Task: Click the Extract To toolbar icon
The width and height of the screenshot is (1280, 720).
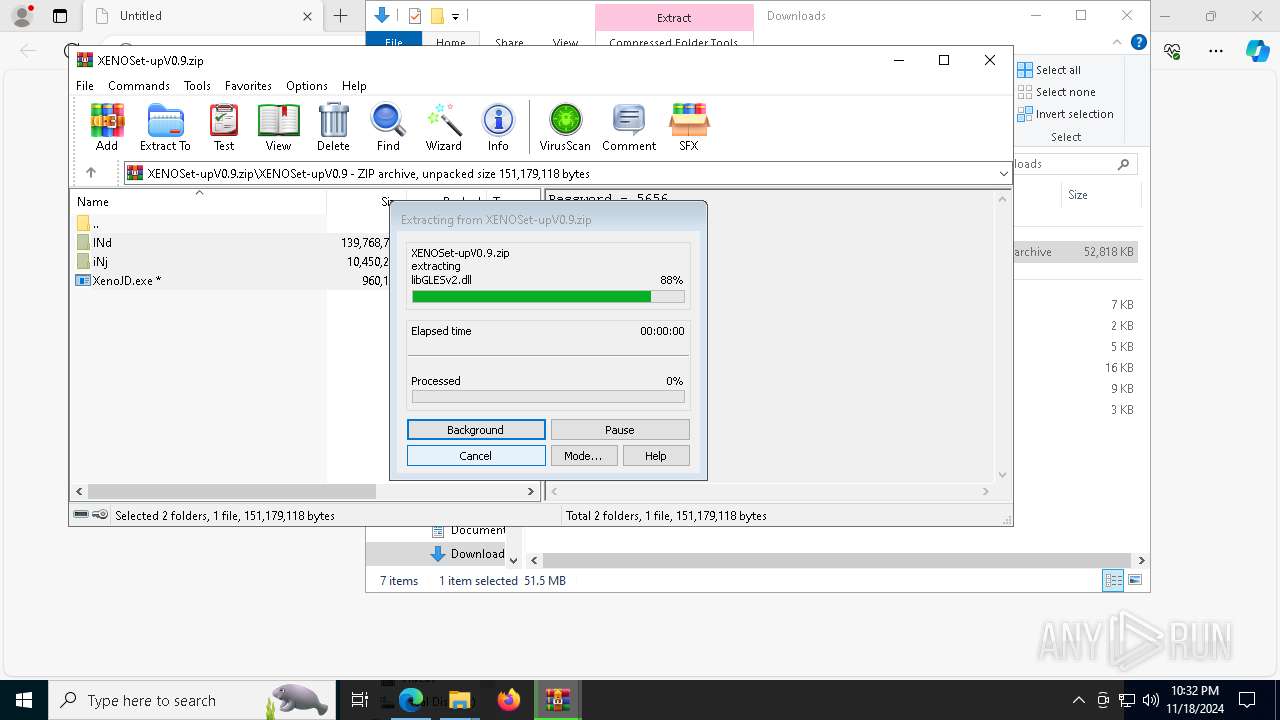Action: coord(165,127)
